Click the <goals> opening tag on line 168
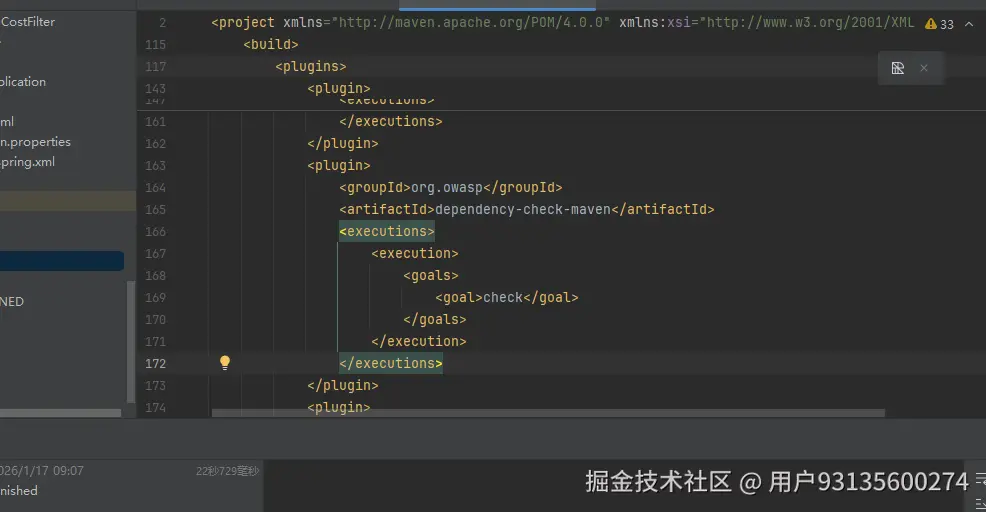986x512 pixels. (431, 275)
